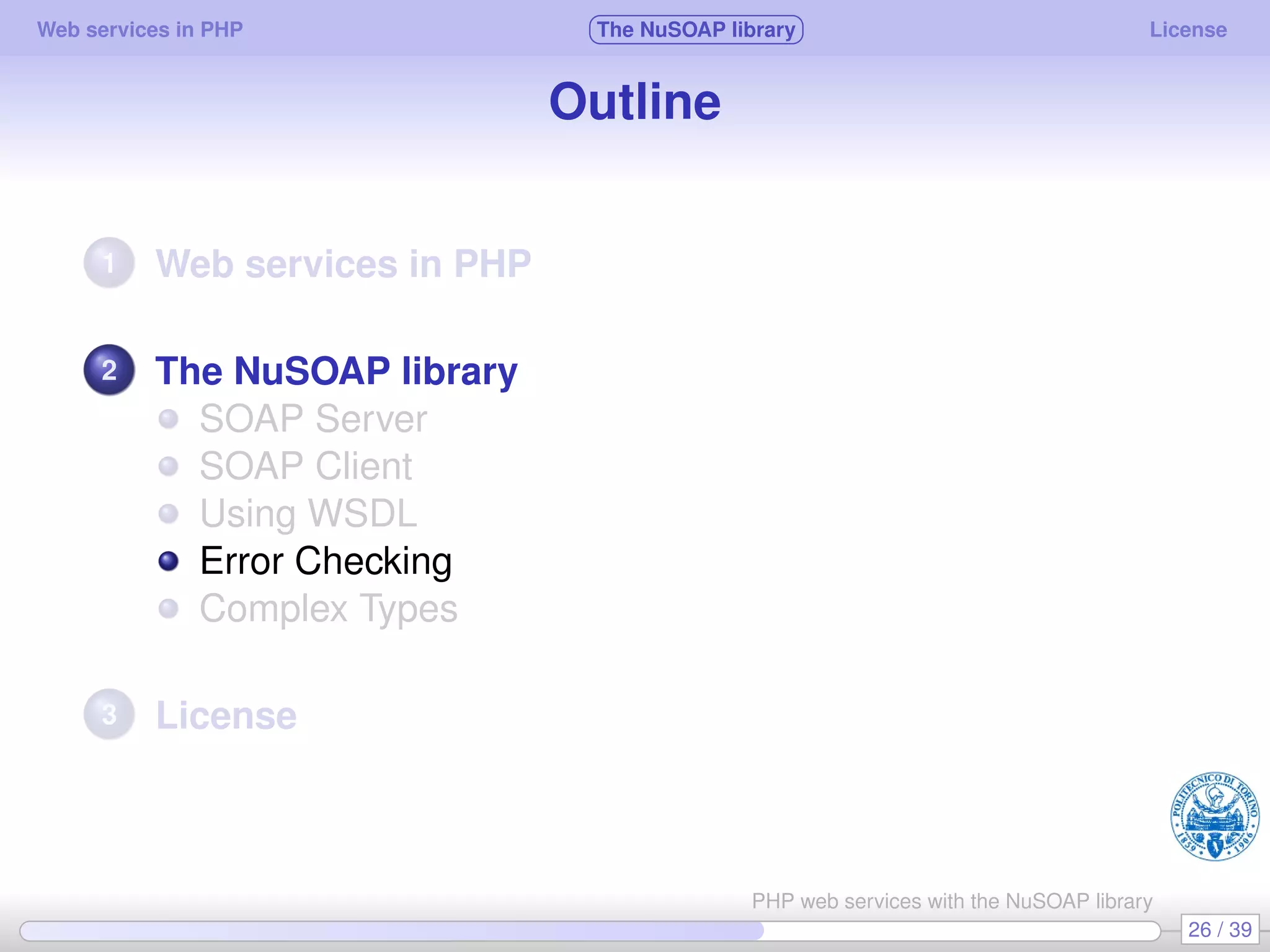This screenshot has width=1270, height=952.
Task: Select The NuSOAP library header tab
Action: pyautogui.click(x=696, y=30)
